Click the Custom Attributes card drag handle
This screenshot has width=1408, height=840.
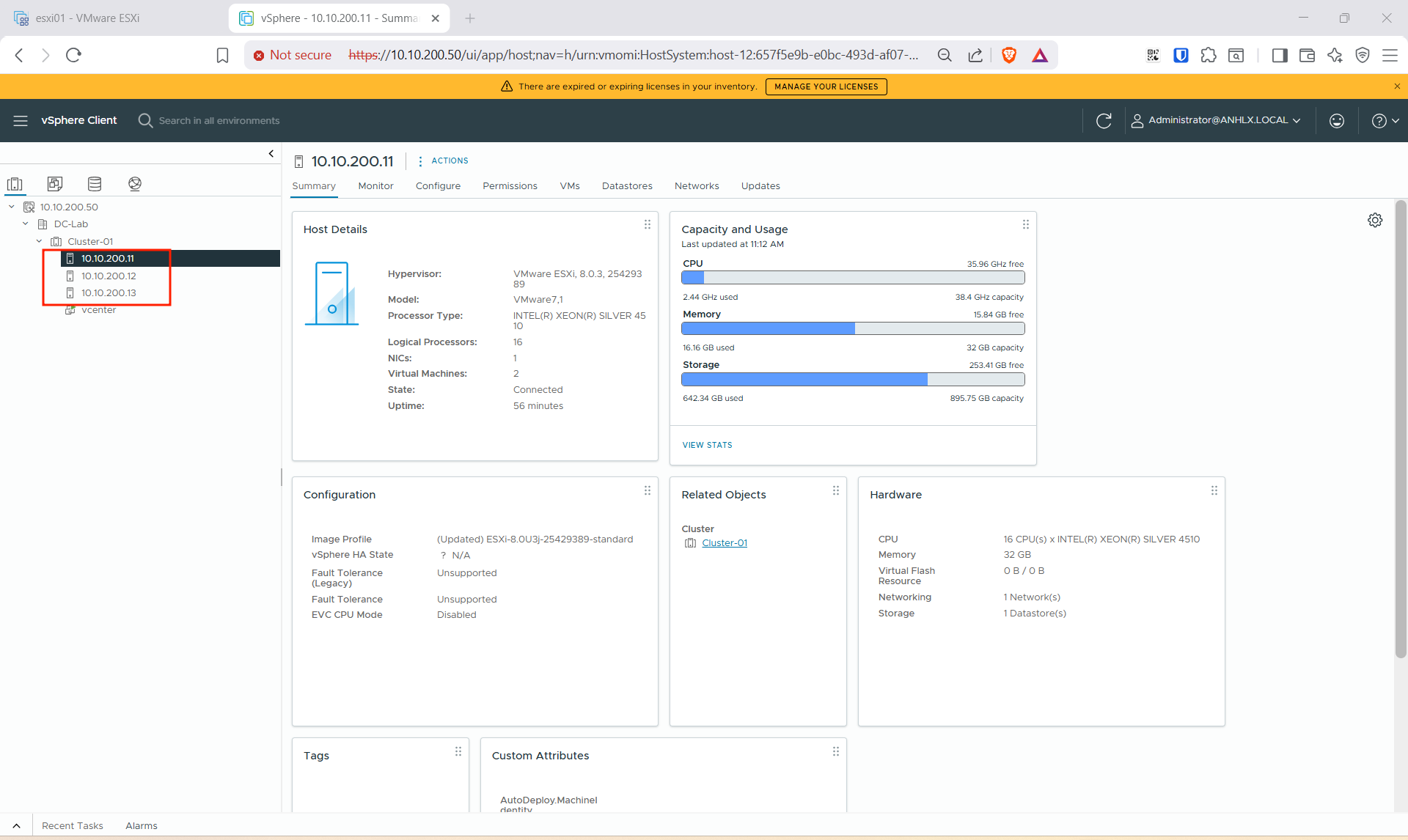tap(836, 751)
